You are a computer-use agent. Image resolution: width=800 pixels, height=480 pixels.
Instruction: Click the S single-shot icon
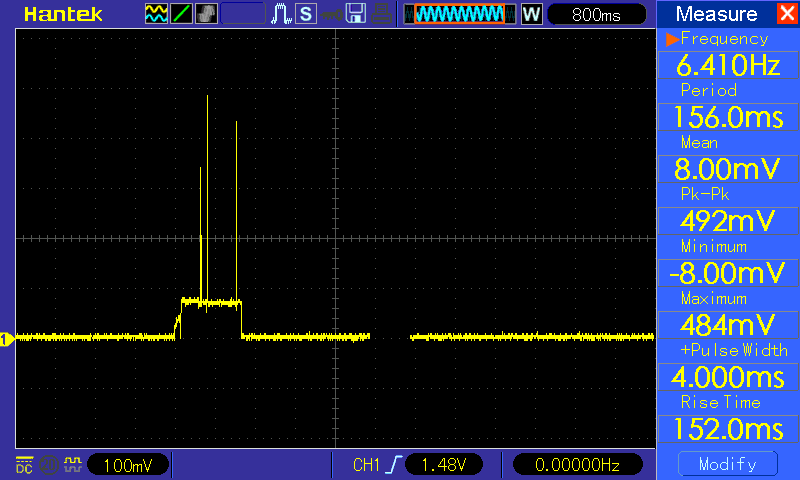click(x=306, y=14)
